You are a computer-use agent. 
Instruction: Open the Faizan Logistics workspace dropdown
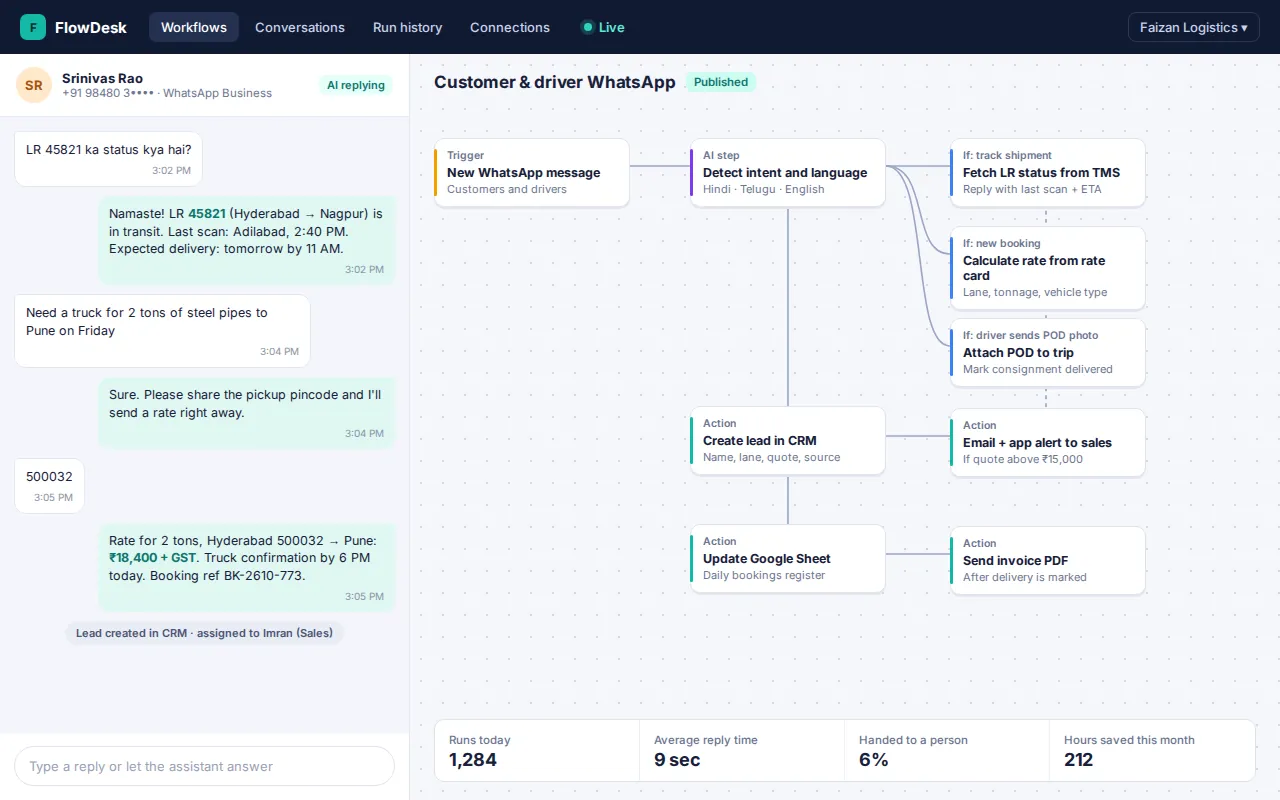1194,27
